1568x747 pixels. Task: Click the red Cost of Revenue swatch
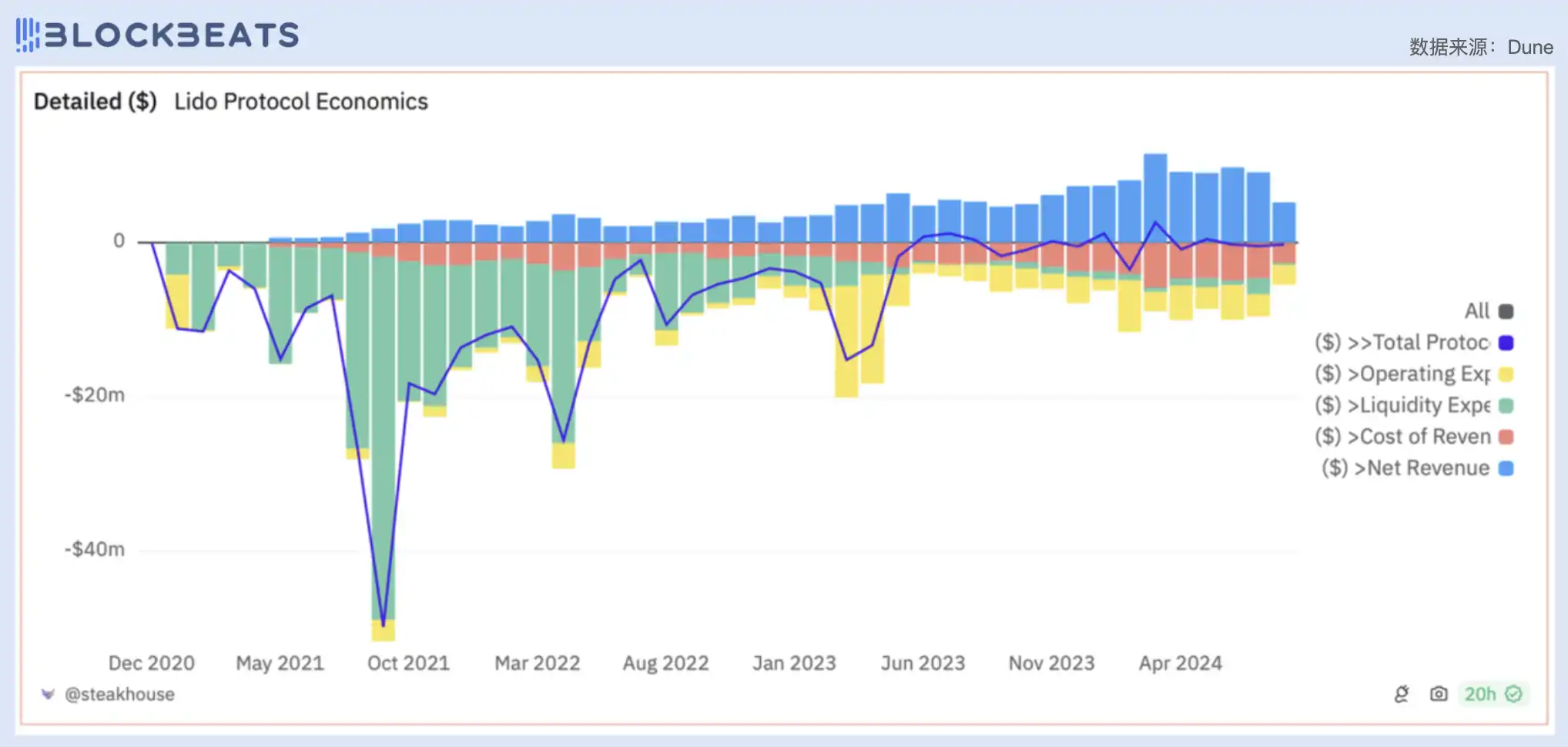pyautogui.click(x=1506, y=437)
